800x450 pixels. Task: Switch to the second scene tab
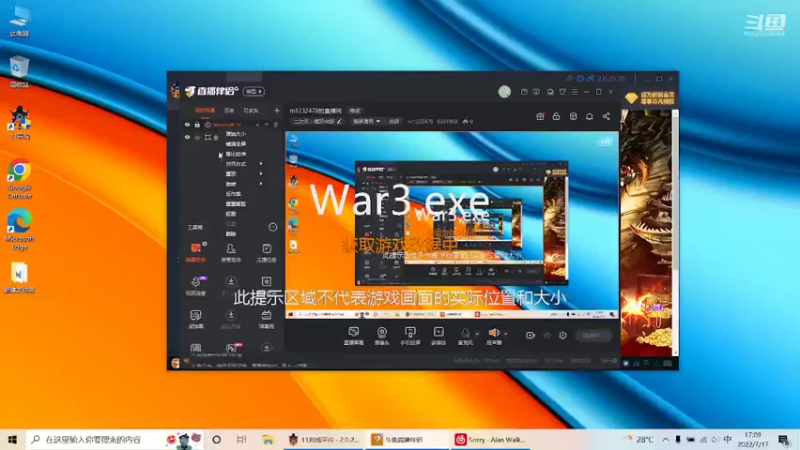229,110
